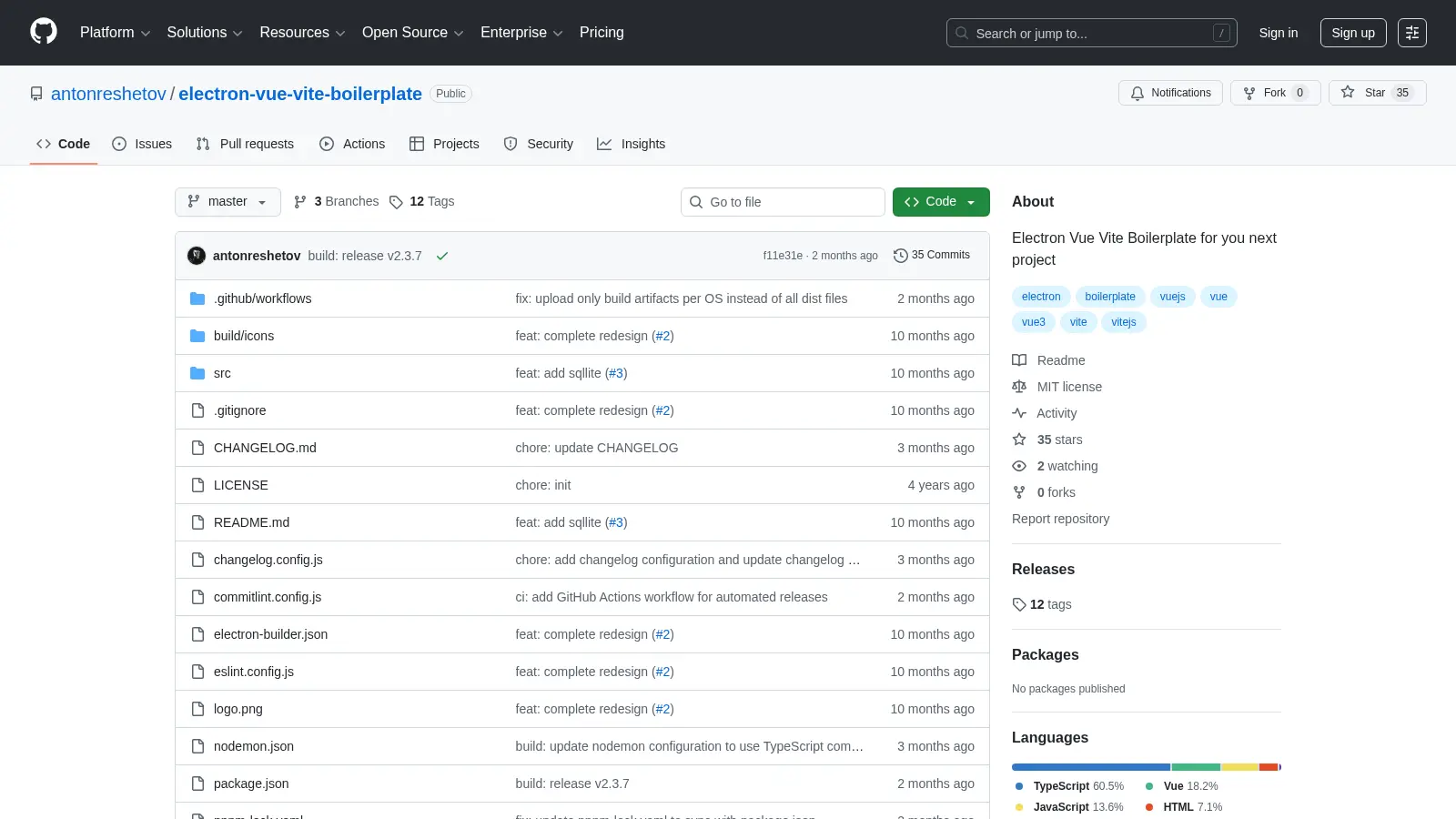Click the file icon for package.json
This screenshot has width=1456, height=819.
pos(197,784)
